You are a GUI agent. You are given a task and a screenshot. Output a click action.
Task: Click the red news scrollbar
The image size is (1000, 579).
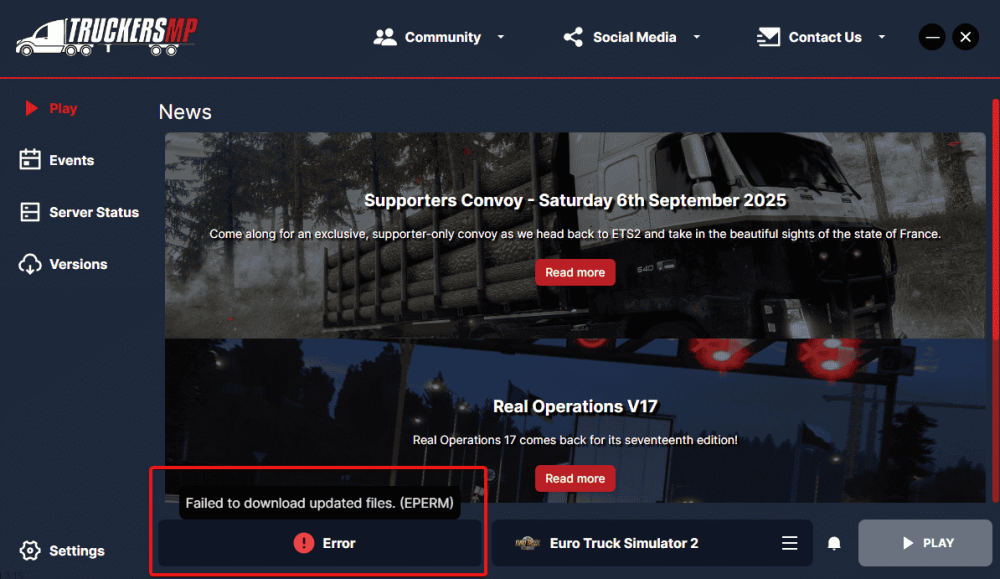coord(994,300)
